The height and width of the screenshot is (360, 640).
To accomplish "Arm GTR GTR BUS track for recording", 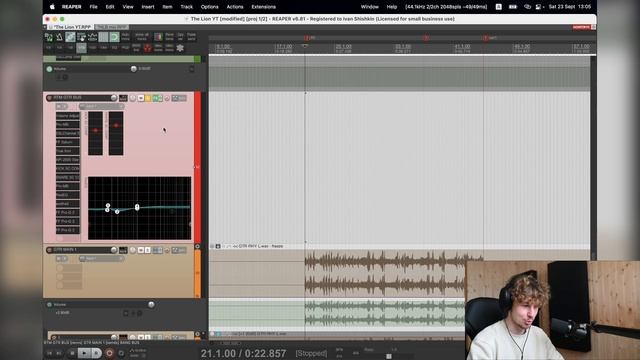I will point(49,98).
